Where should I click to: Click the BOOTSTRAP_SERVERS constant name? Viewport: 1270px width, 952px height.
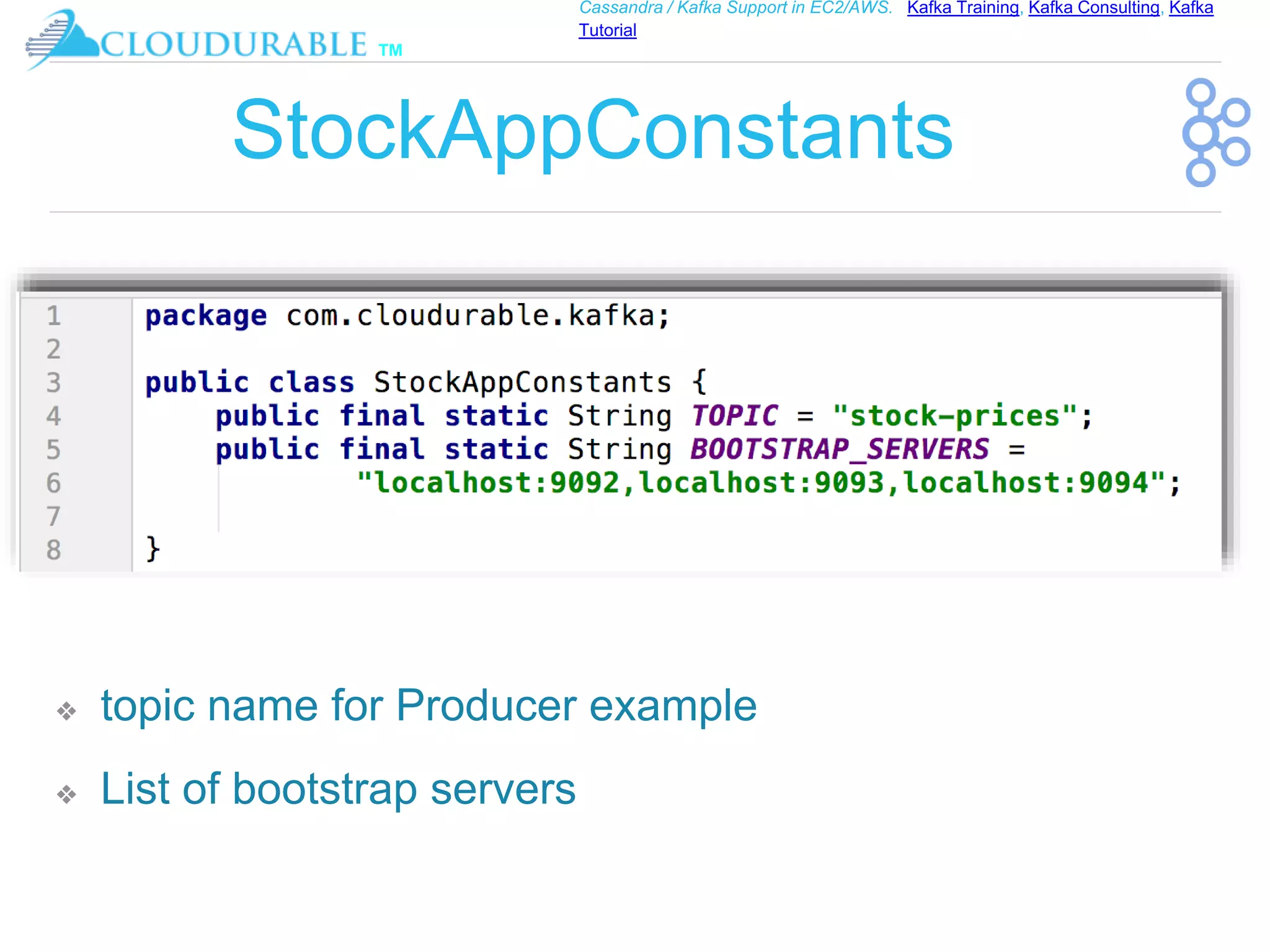point(840,449)
